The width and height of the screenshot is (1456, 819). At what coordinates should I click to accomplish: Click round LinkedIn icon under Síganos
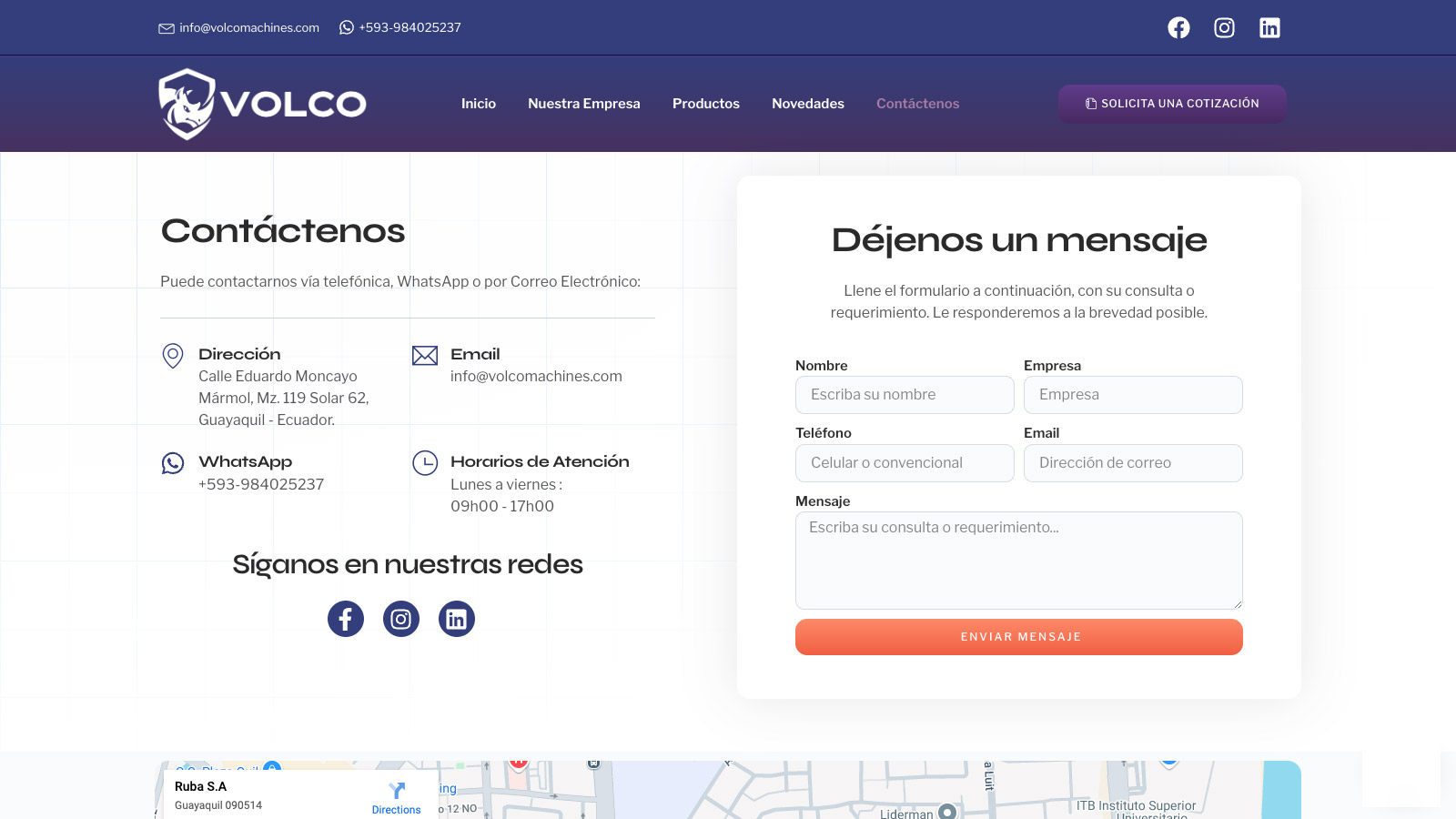pyautogui.click(x=457, y=619)
